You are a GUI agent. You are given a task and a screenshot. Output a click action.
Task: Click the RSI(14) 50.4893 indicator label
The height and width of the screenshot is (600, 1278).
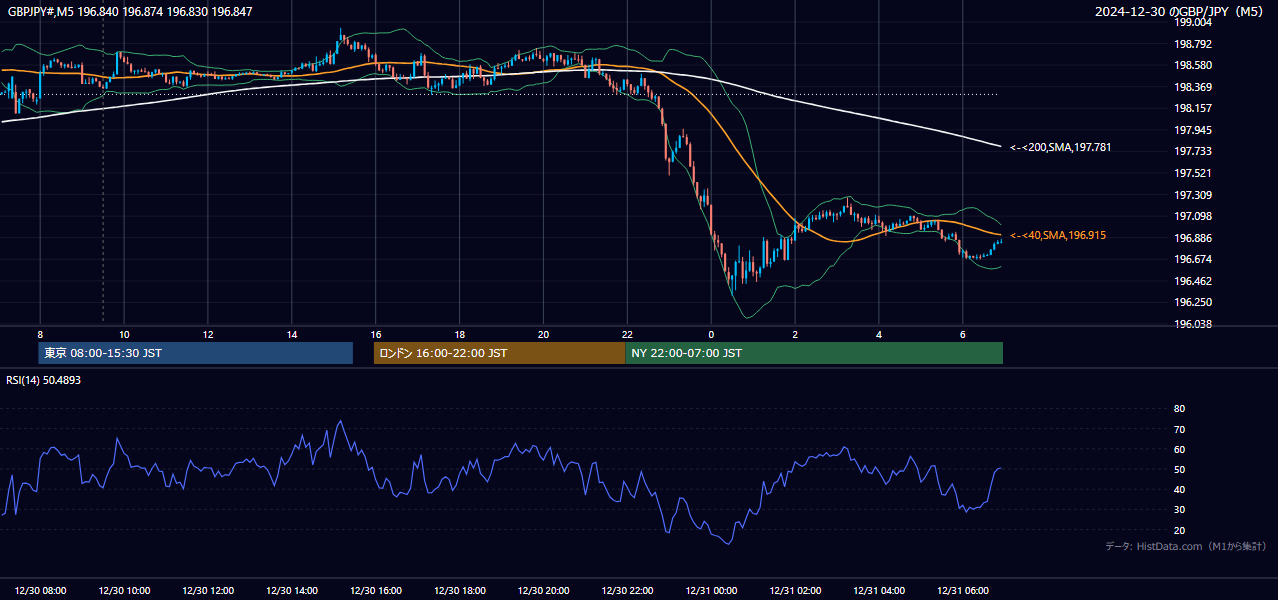click(44, 380)
